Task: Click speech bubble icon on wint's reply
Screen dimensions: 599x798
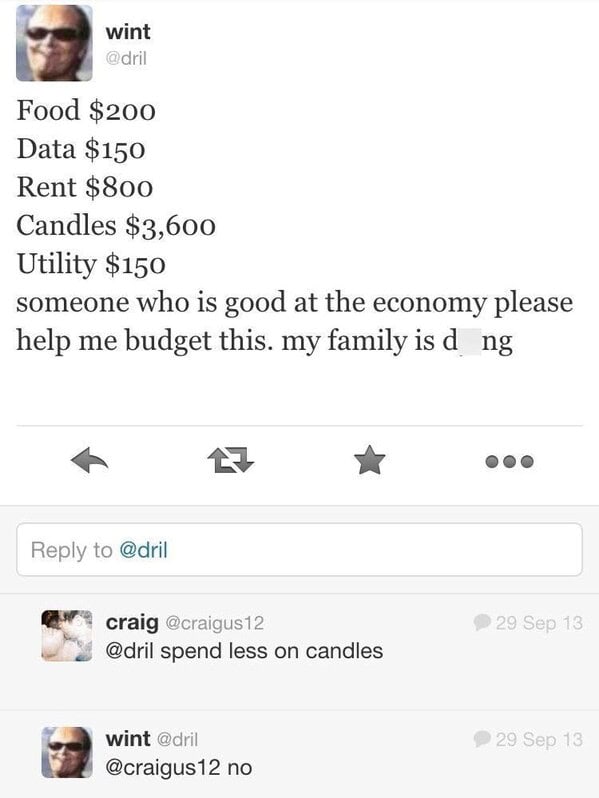Action: [x=481, y=739]
